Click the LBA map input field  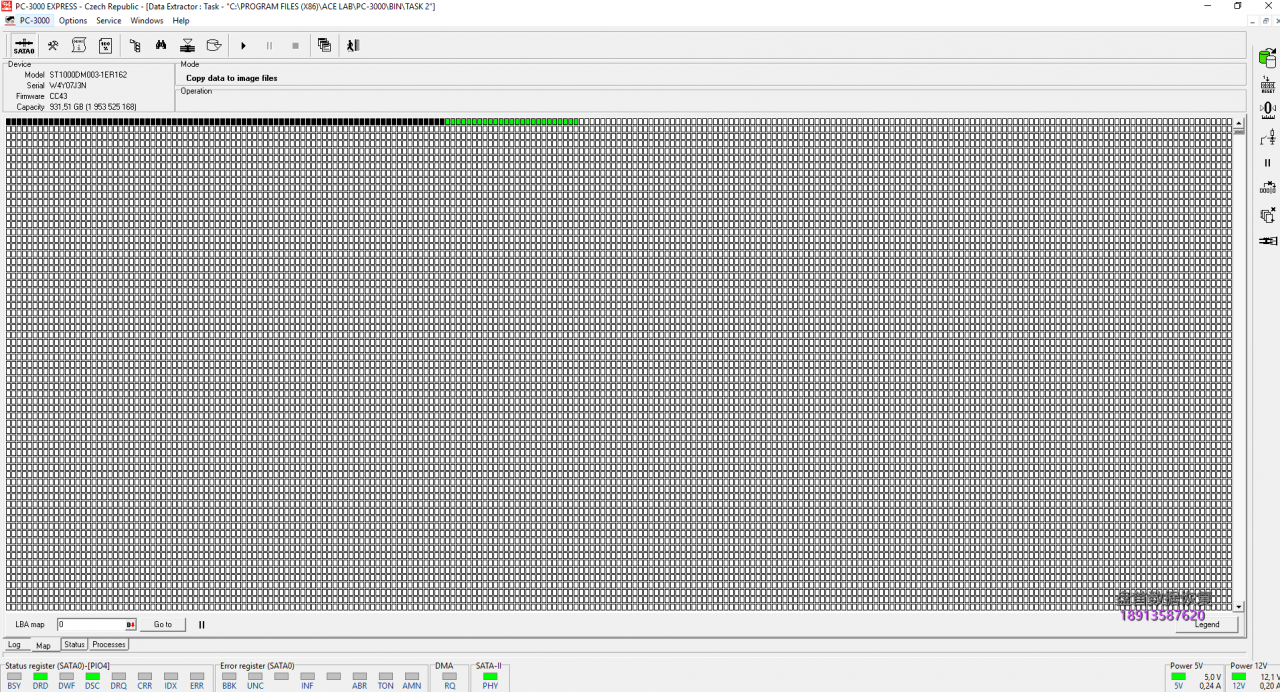tap(90, 625)
